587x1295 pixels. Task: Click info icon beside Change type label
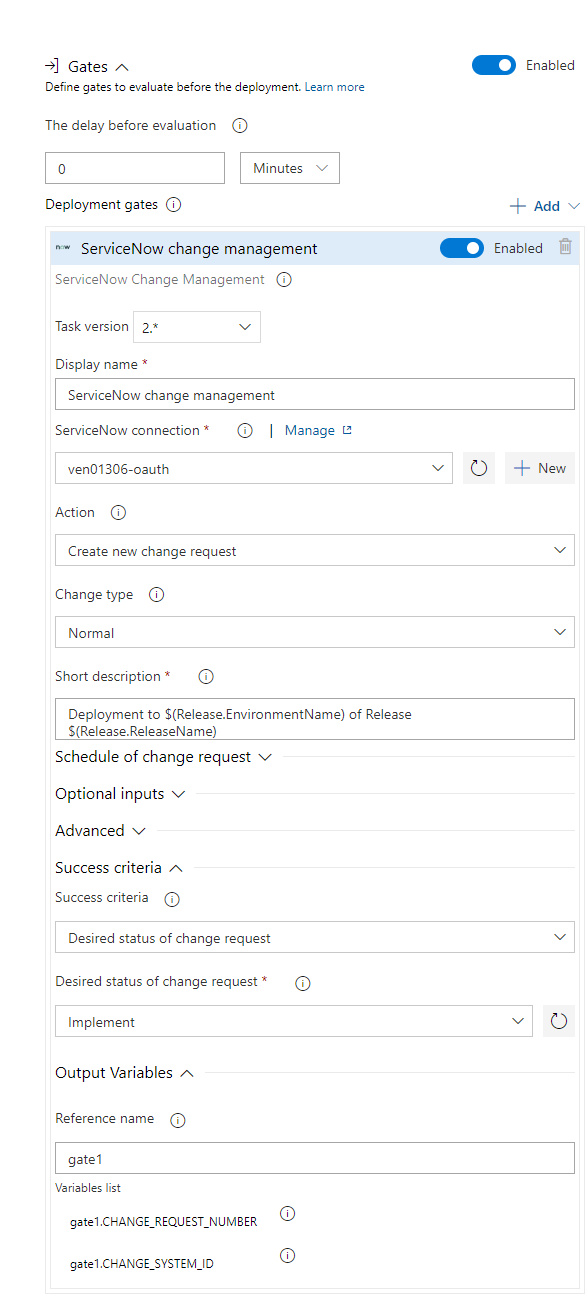tap(156, 595)
